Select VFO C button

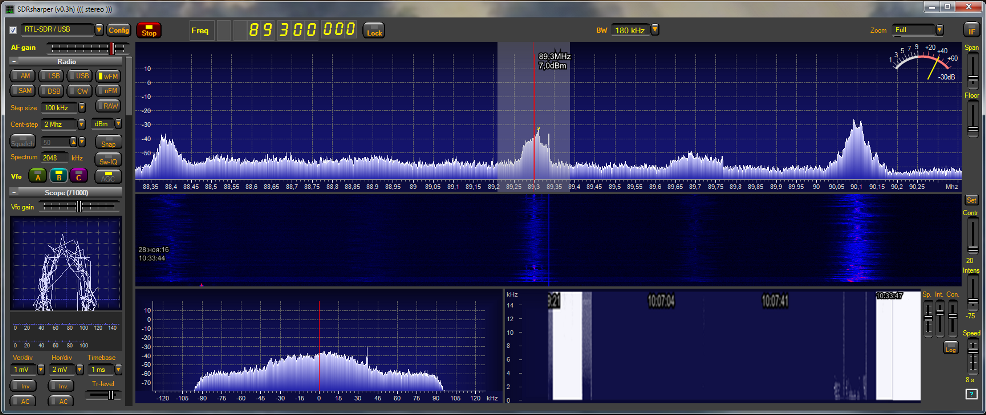pyautogui.click(x=79, y=175)
